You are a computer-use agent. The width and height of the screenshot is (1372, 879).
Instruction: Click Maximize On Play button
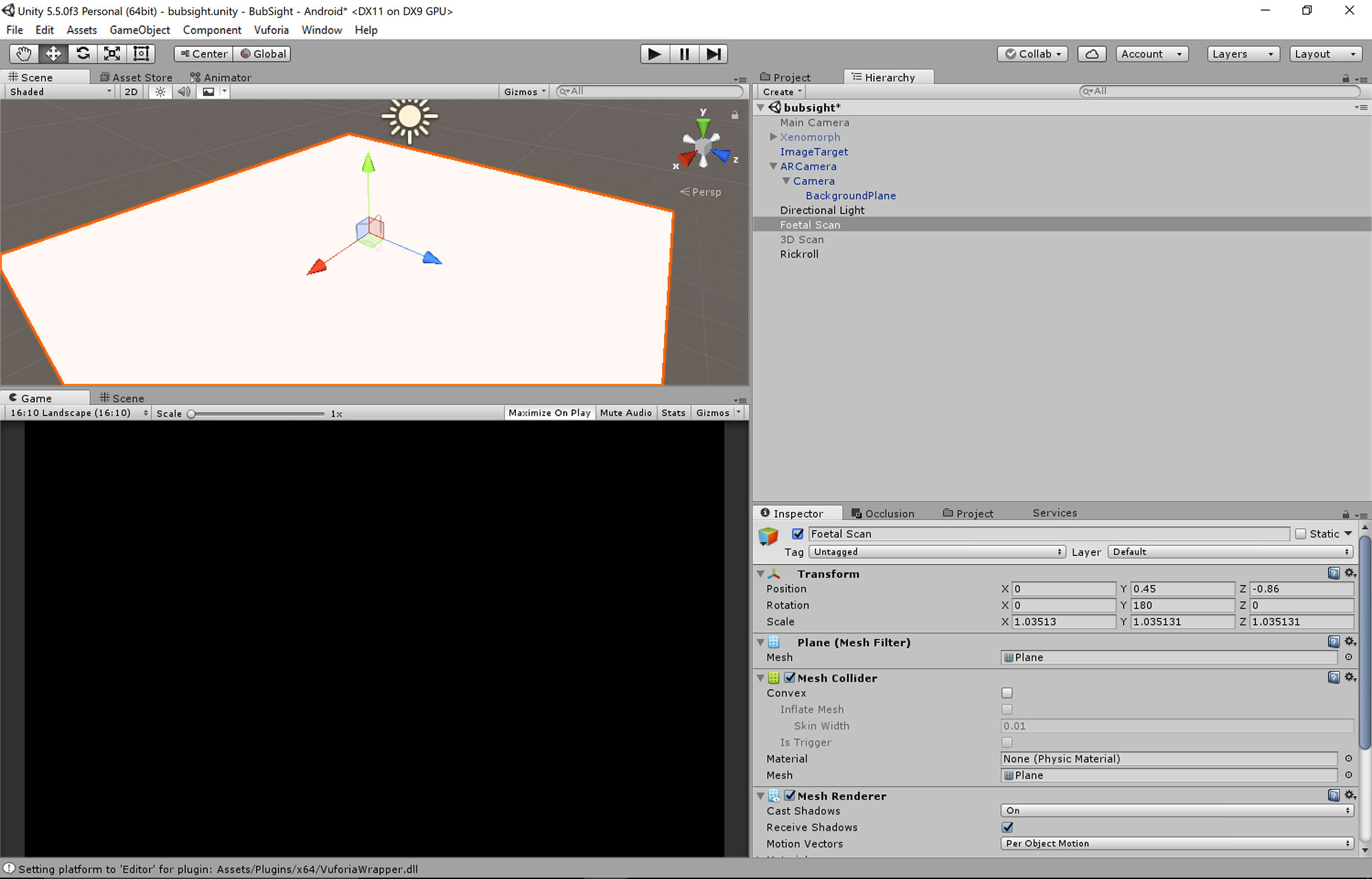pyautogui.click(x=549, y=413)
